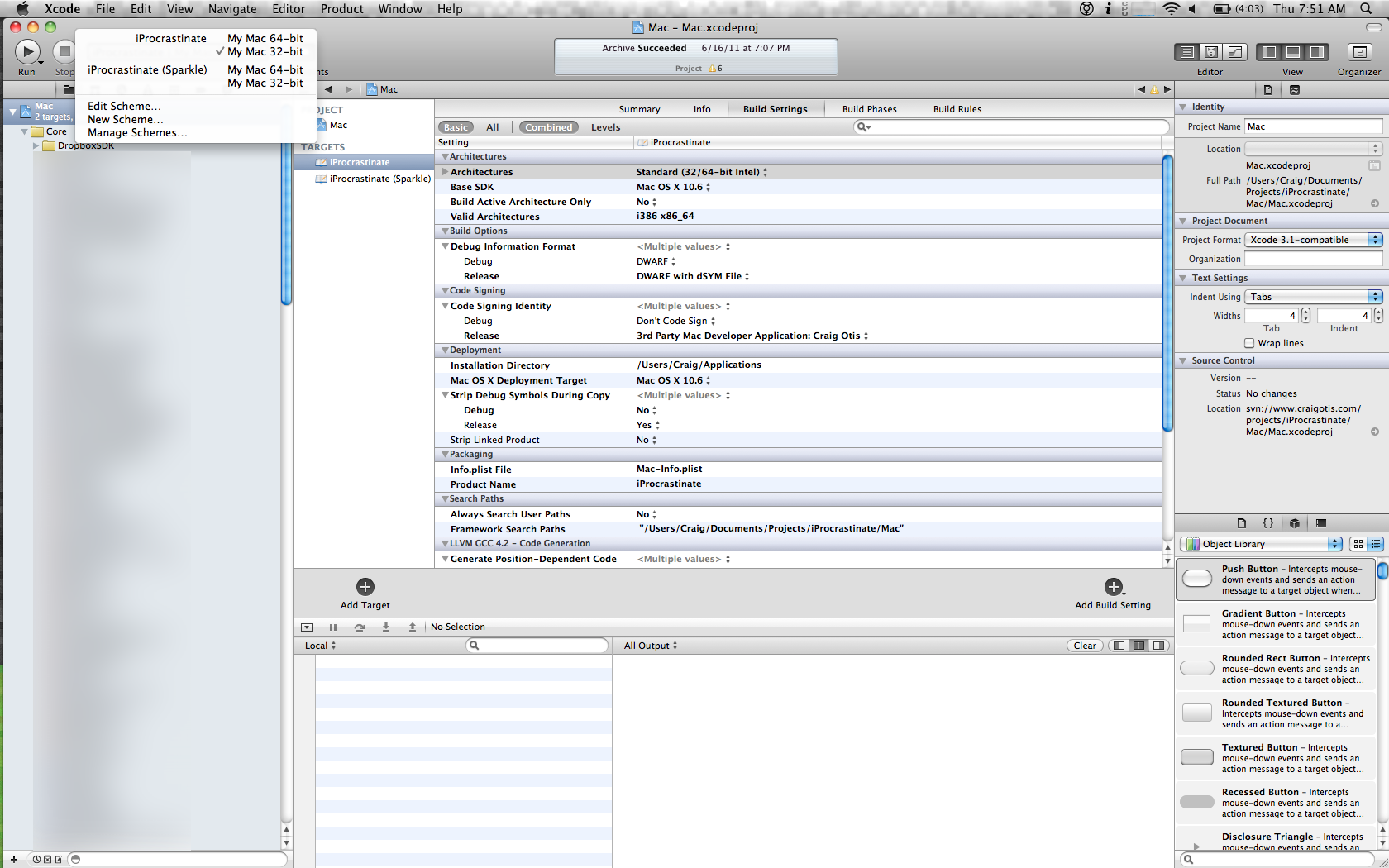Enable the Wrap lines checkbox
The image size is (1389, 868).
pyautogui.click(x=1249, y=343)
